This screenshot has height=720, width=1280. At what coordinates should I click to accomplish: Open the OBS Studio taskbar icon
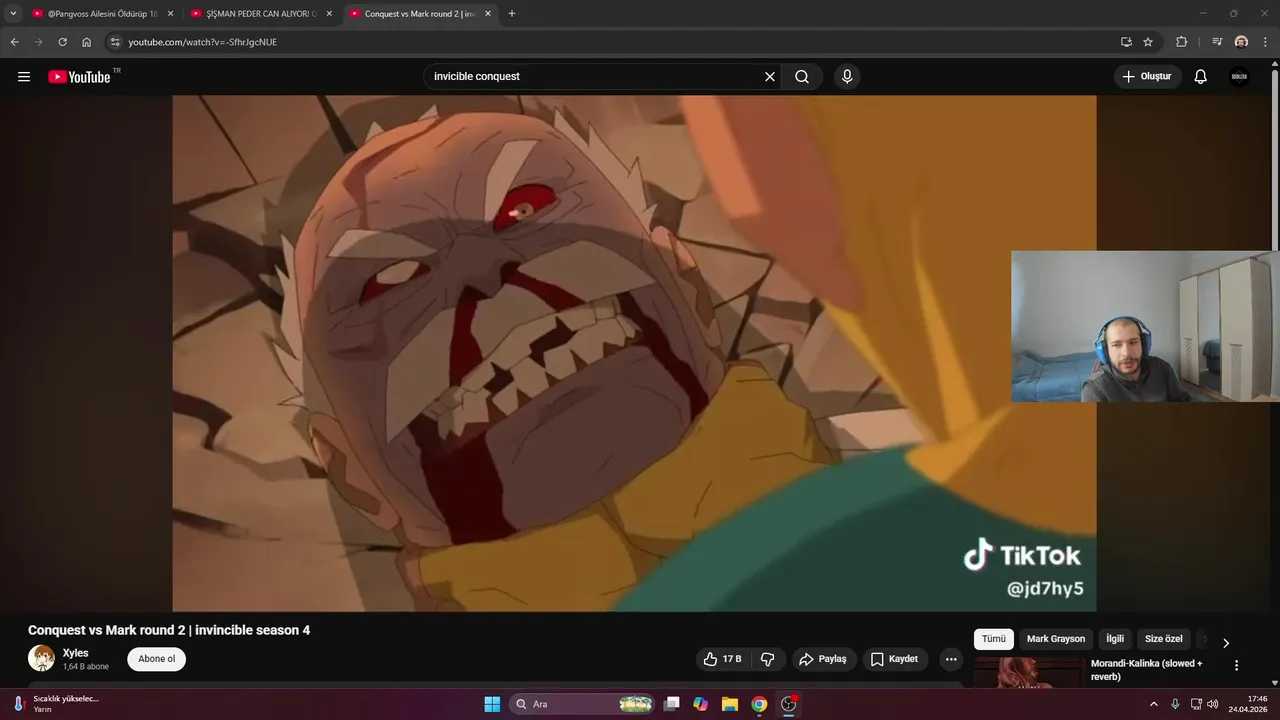tap(788, 704)
